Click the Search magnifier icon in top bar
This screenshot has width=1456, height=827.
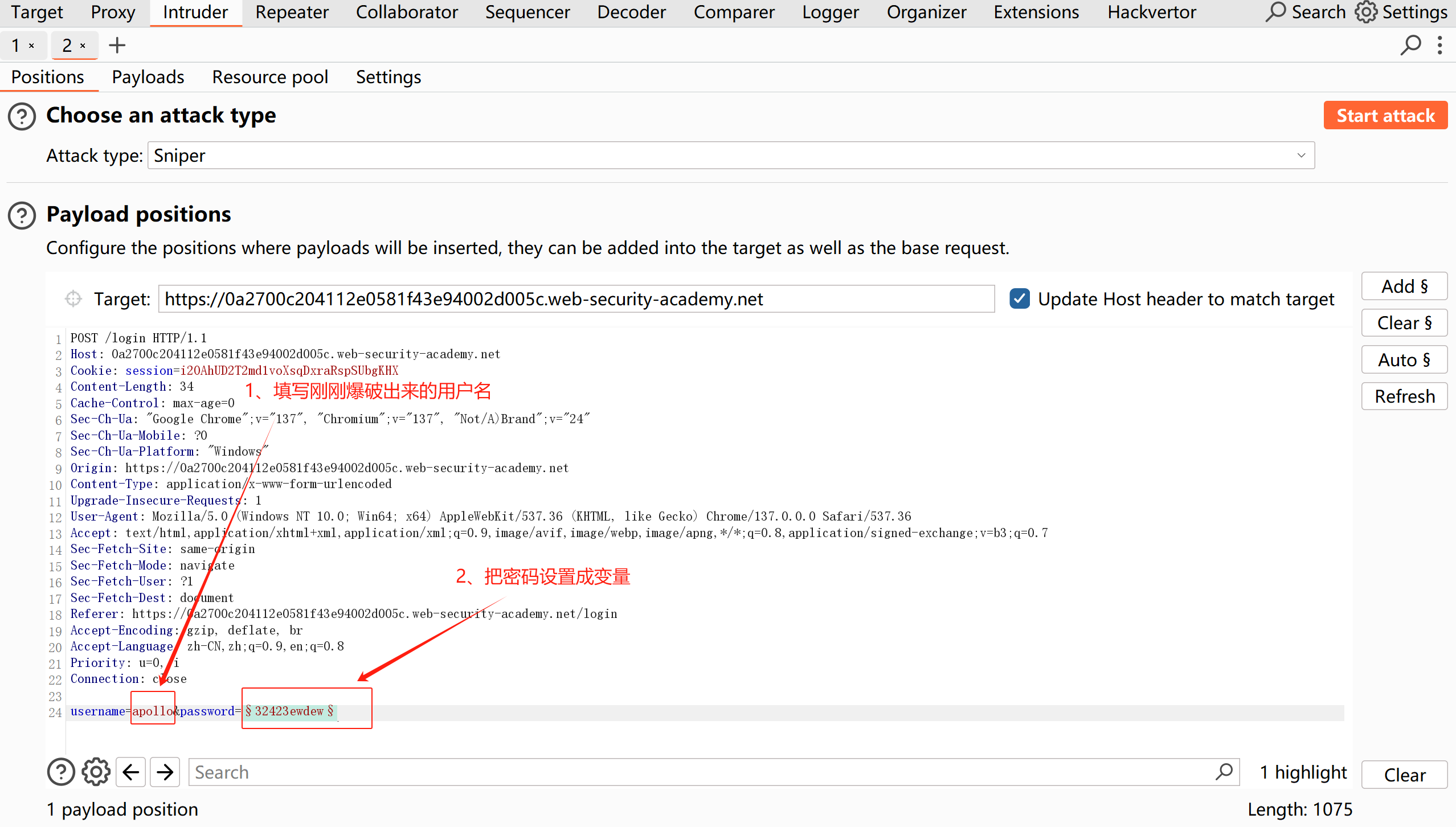coord(1276,12)
